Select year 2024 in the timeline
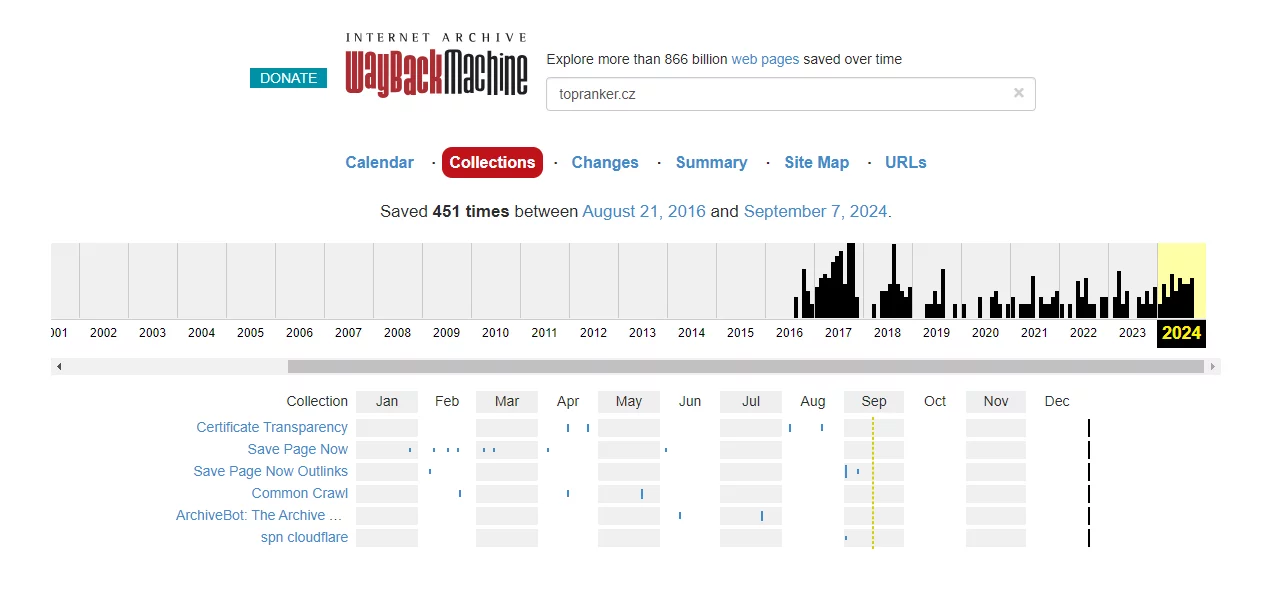This screenshot has width=1270, height=603. 1182,333
